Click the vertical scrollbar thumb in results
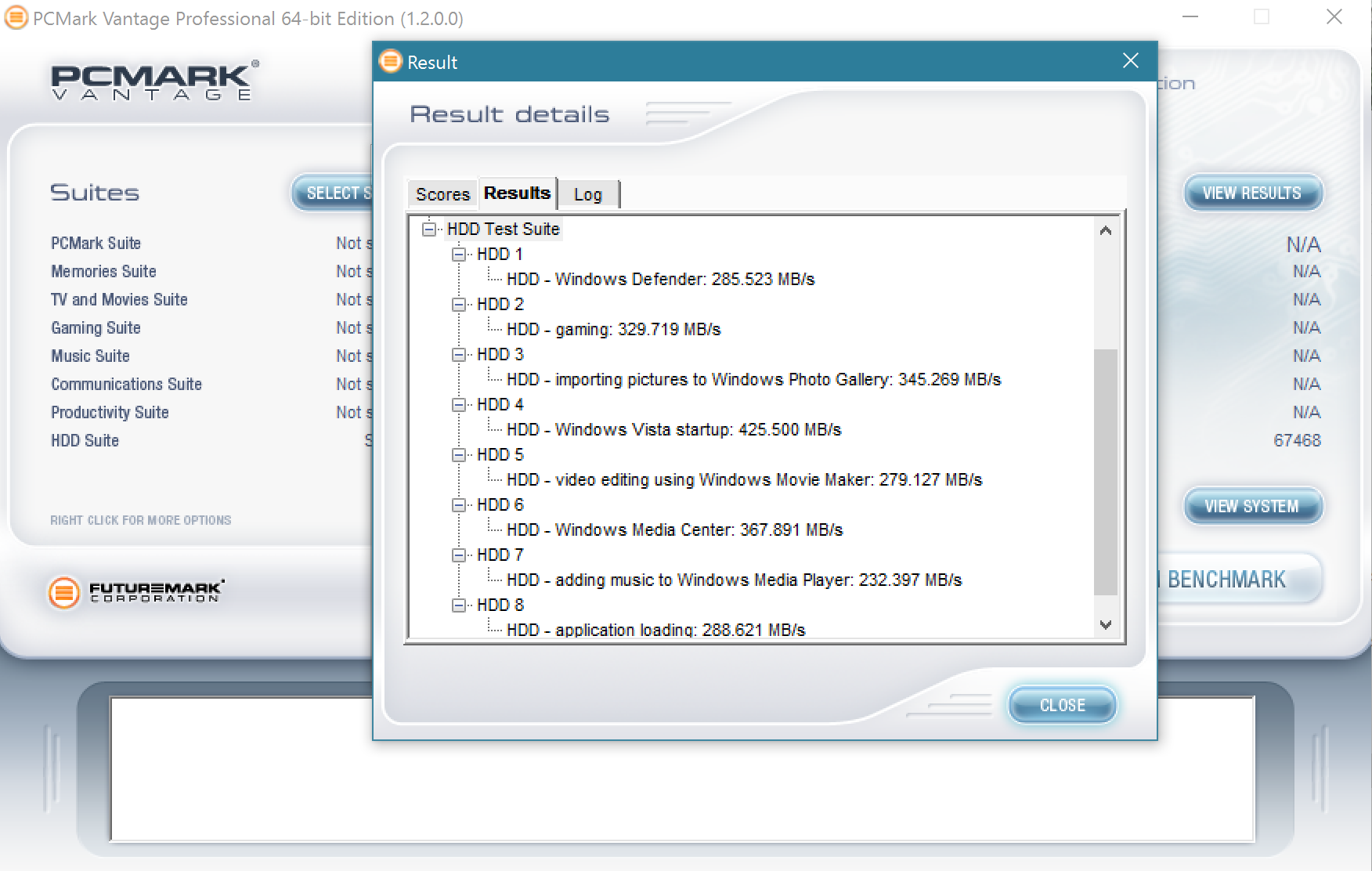The image size is (1372, 871). tap(1106, 470)
